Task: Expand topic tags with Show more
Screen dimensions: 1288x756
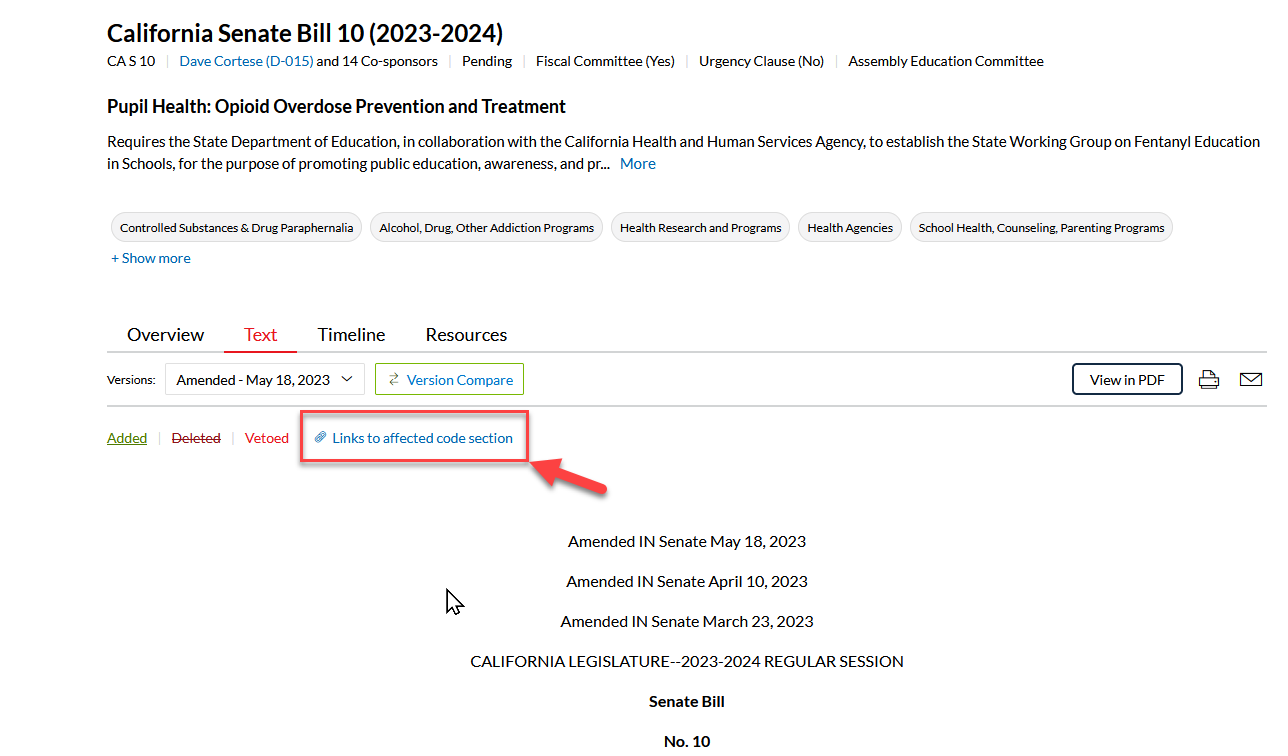Action: coord(151,258)
